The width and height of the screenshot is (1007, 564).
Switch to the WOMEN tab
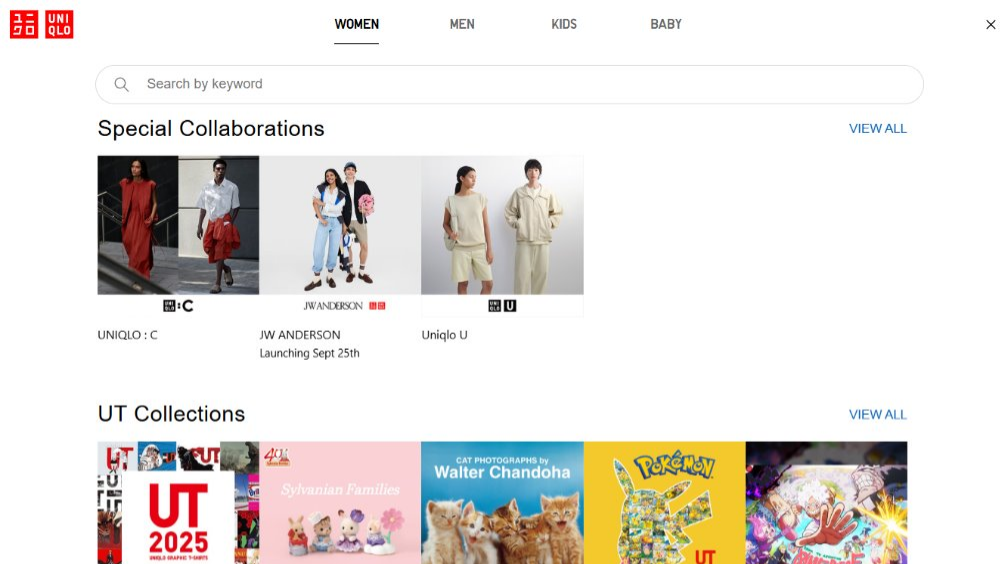pos(356,24)
